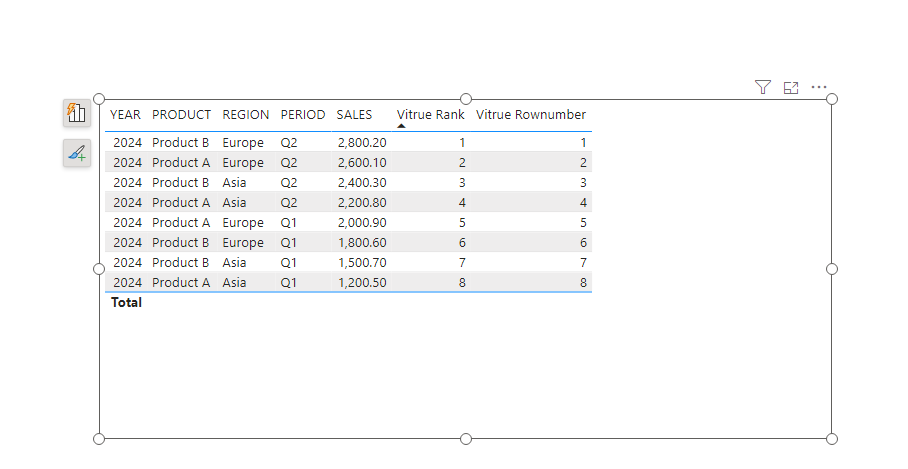
Task: Click the right-middle resize handle of visual
Action: [x=832, y=269]
